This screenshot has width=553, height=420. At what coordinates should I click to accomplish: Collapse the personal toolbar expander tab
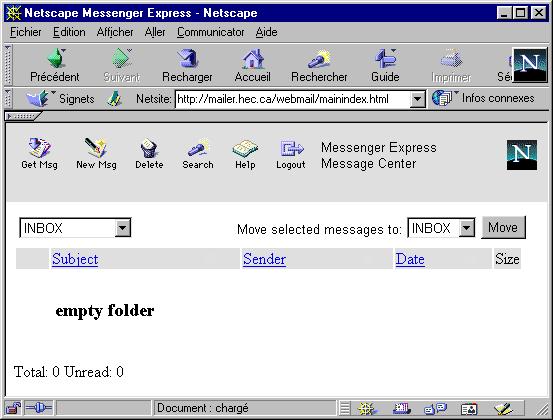pos(23,116)
